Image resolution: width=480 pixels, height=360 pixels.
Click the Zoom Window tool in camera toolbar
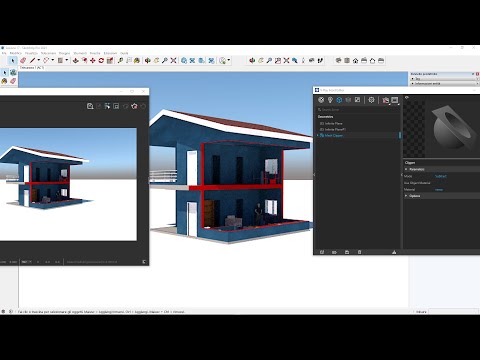coord(278,60)
